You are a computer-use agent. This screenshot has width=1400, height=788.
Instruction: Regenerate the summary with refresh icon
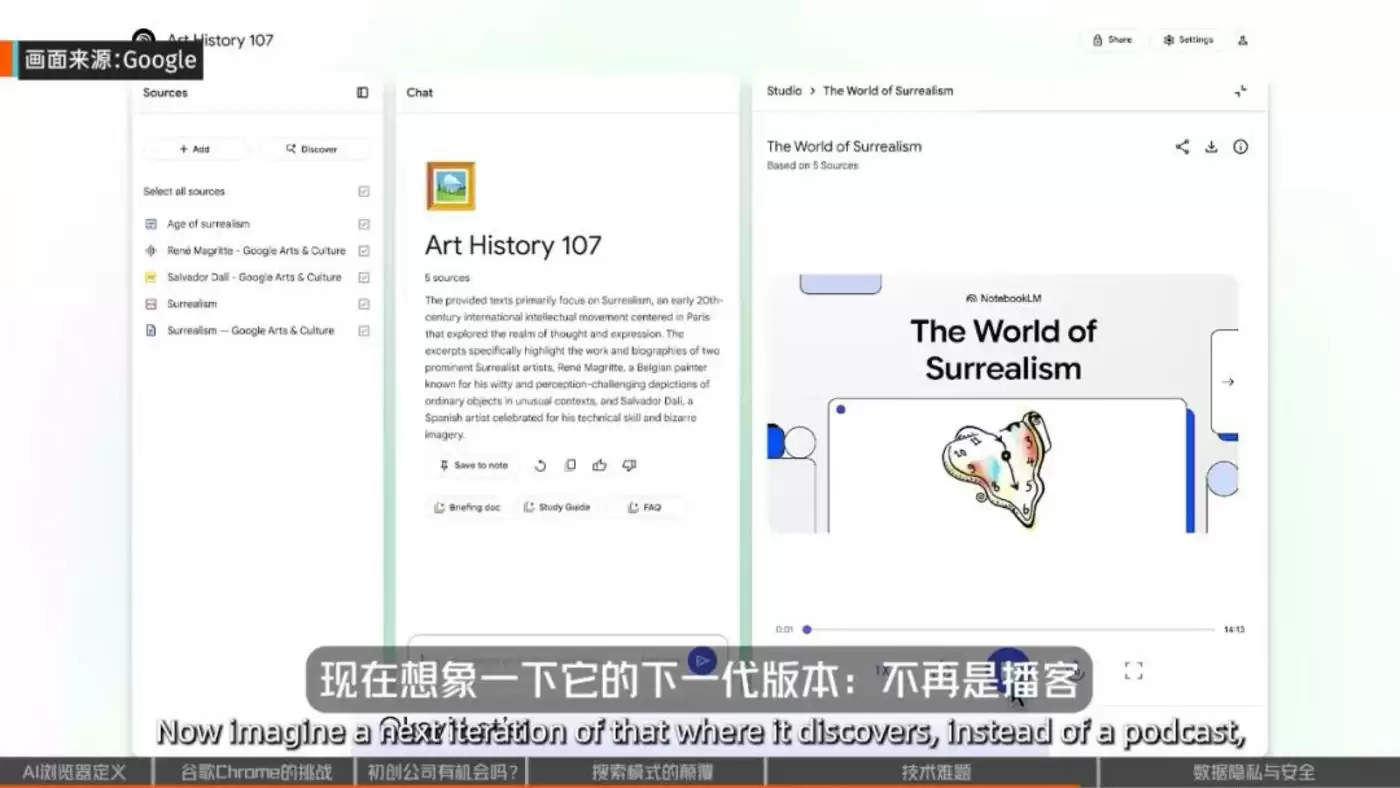[x=540, y=465]
